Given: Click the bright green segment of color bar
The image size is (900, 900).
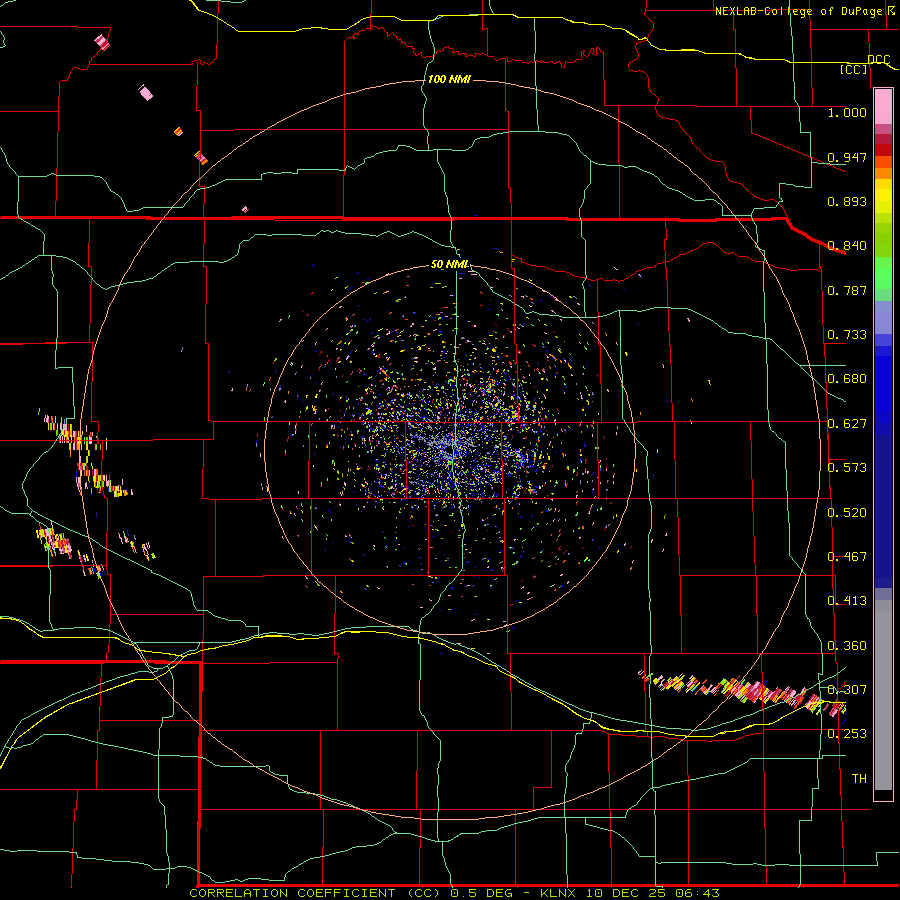Looking at the screenshot, I should click(883, 273).
